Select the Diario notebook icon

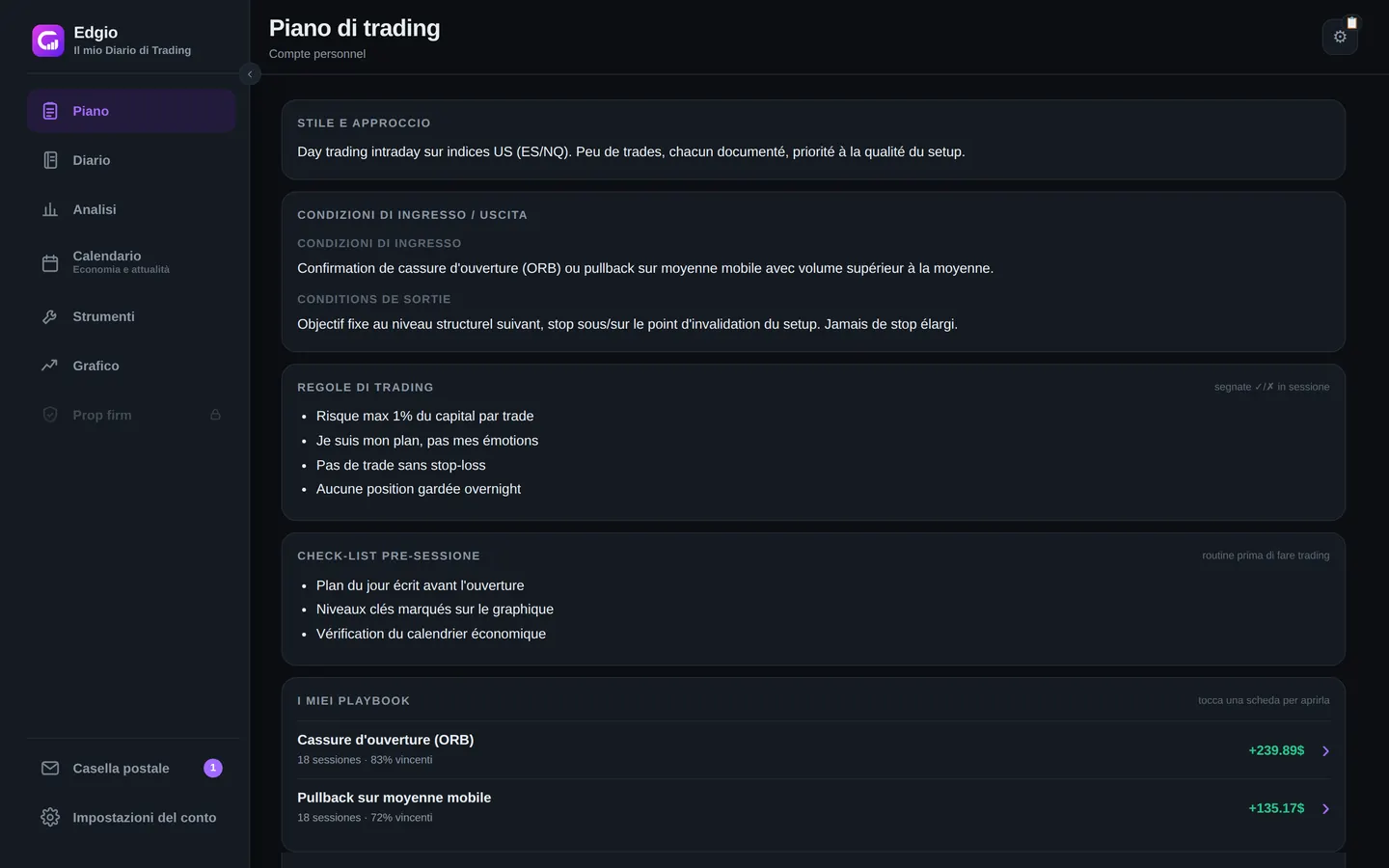click(50, 160)
